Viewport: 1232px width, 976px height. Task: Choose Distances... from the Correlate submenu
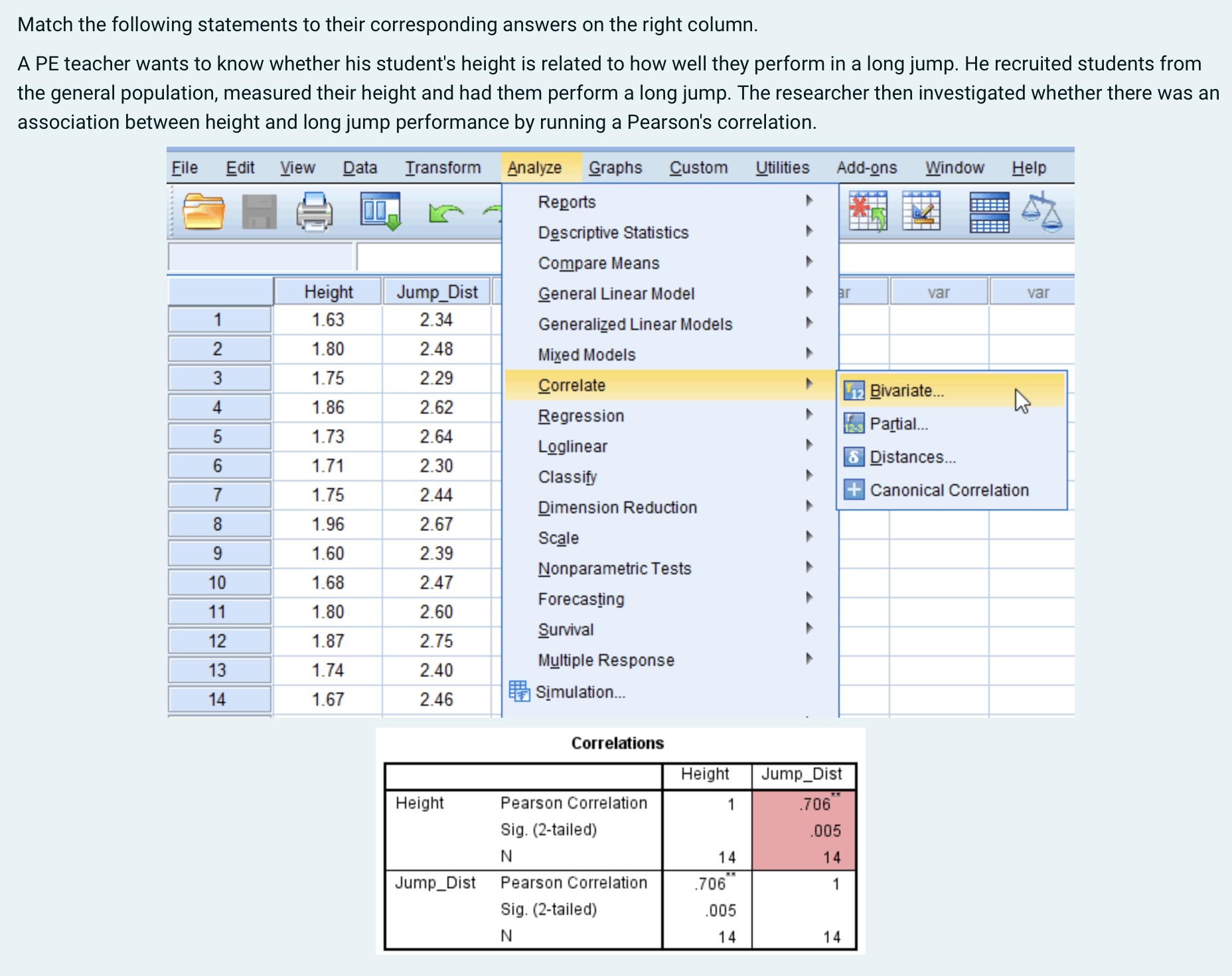coord(952,457)
